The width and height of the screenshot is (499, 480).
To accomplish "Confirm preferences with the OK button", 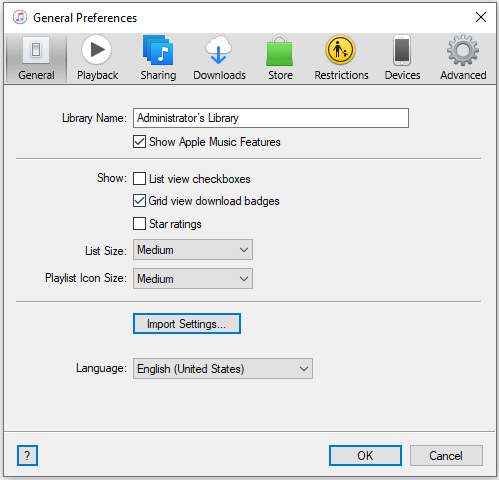I will coord(365,455).
